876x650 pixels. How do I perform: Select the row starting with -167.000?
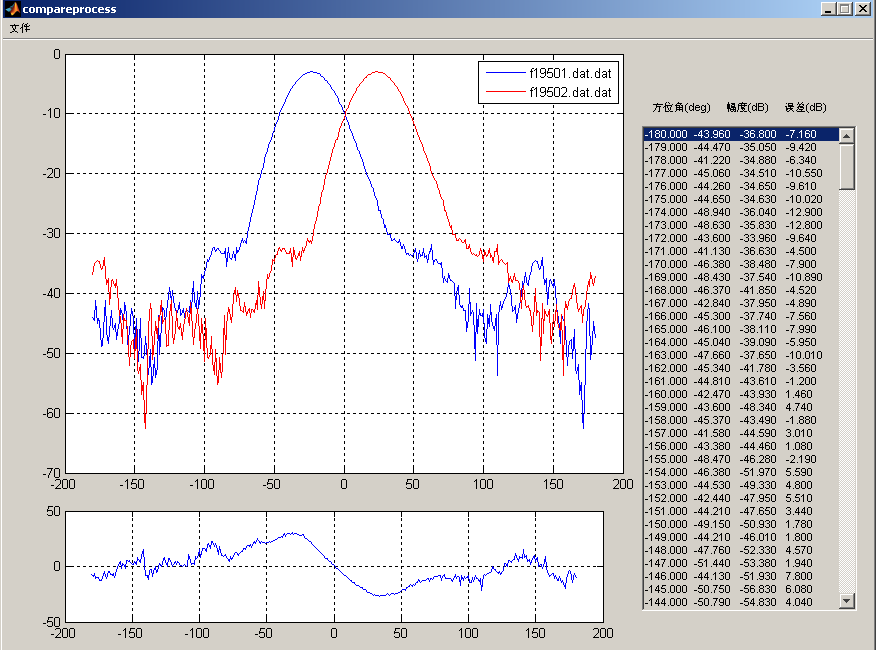(741, 303)
